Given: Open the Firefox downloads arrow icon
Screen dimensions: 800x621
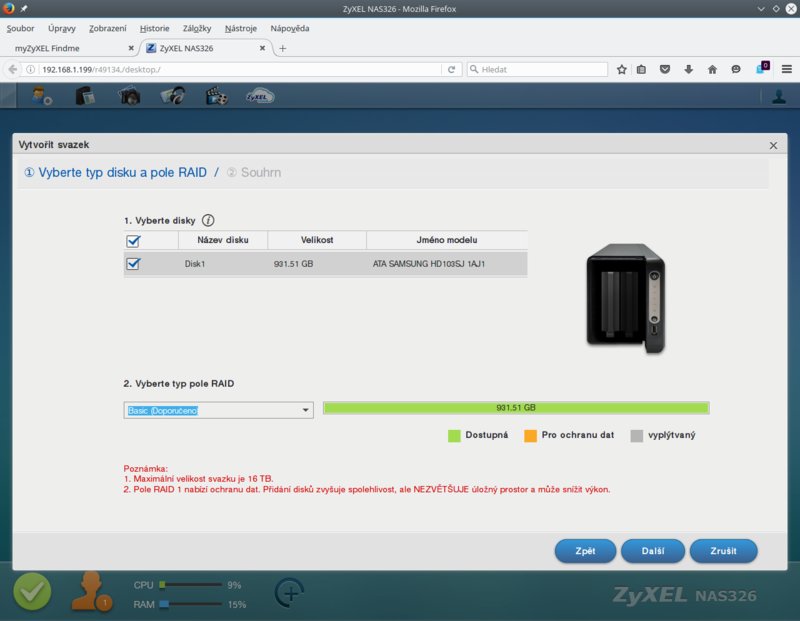Looking at the screenshot, I should pos(689,69).
